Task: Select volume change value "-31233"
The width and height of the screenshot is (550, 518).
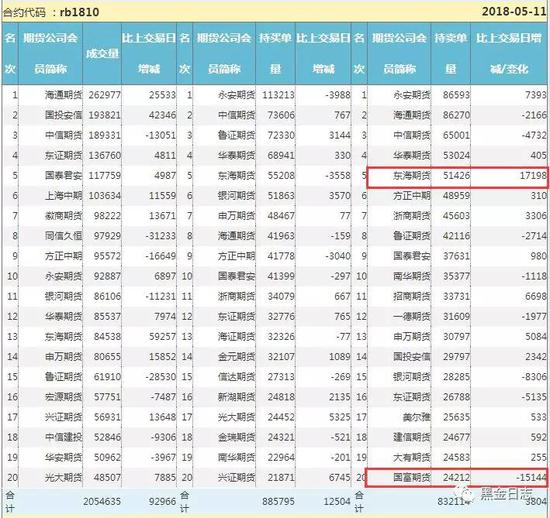Action: click(161, 236)
